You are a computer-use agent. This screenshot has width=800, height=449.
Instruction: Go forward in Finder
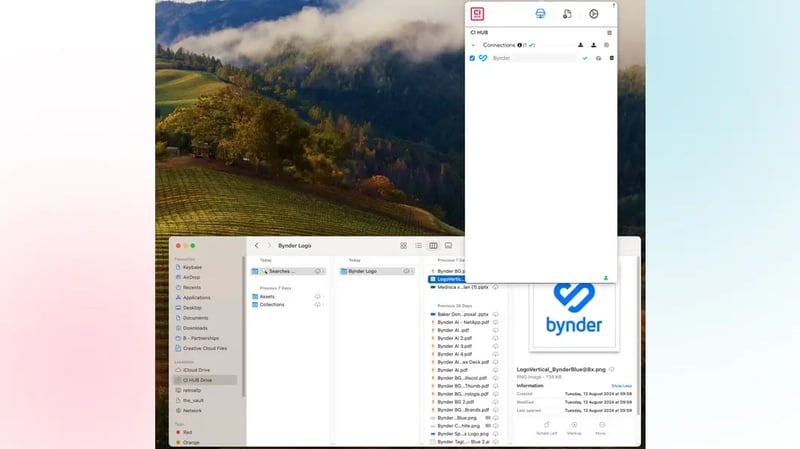click(x=269, y=245)
